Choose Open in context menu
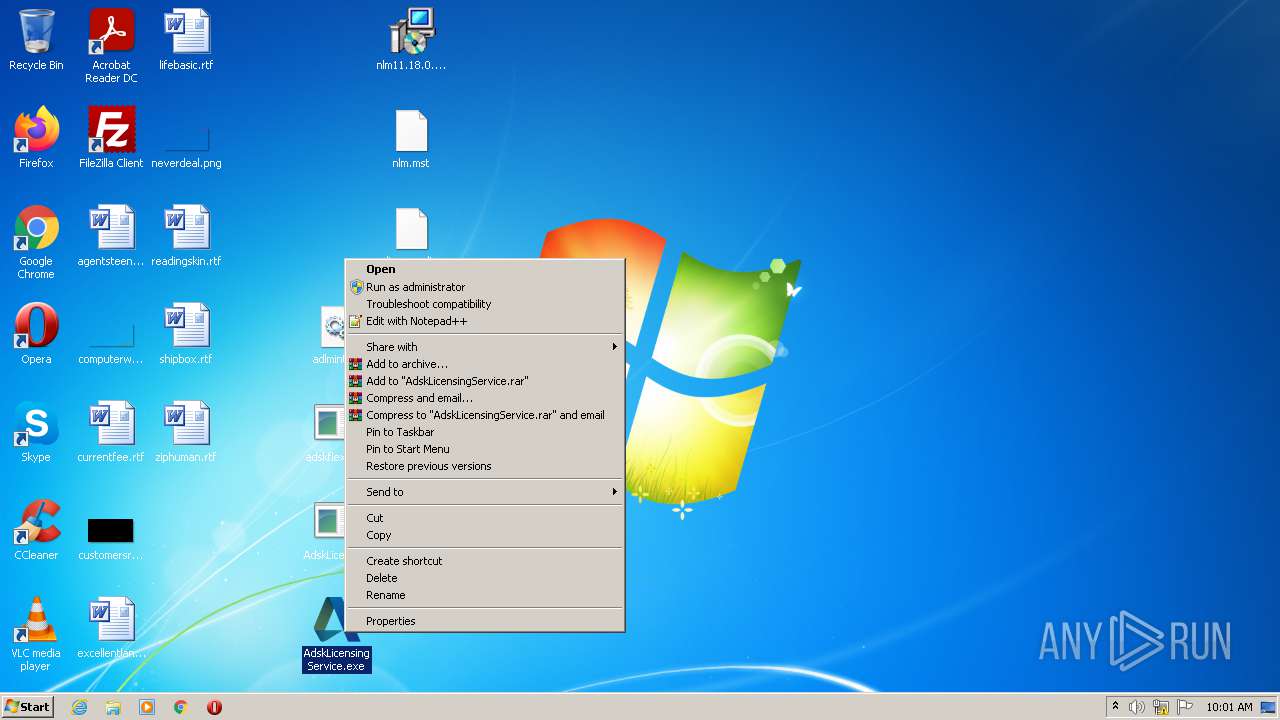 point(485,269)
